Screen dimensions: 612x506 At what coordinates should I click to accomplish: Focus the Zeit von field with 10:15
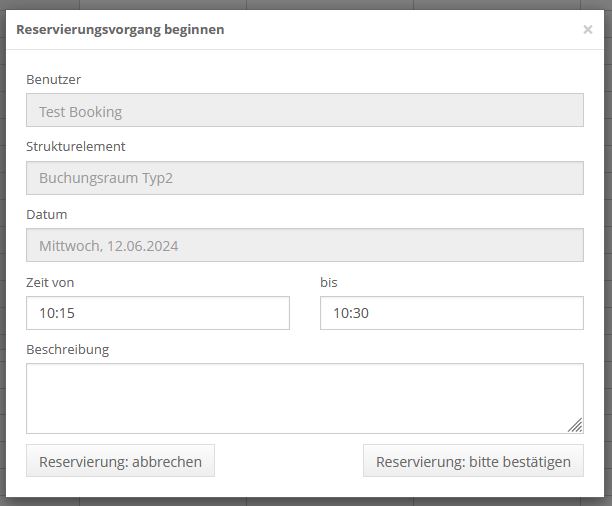(157, 313)
